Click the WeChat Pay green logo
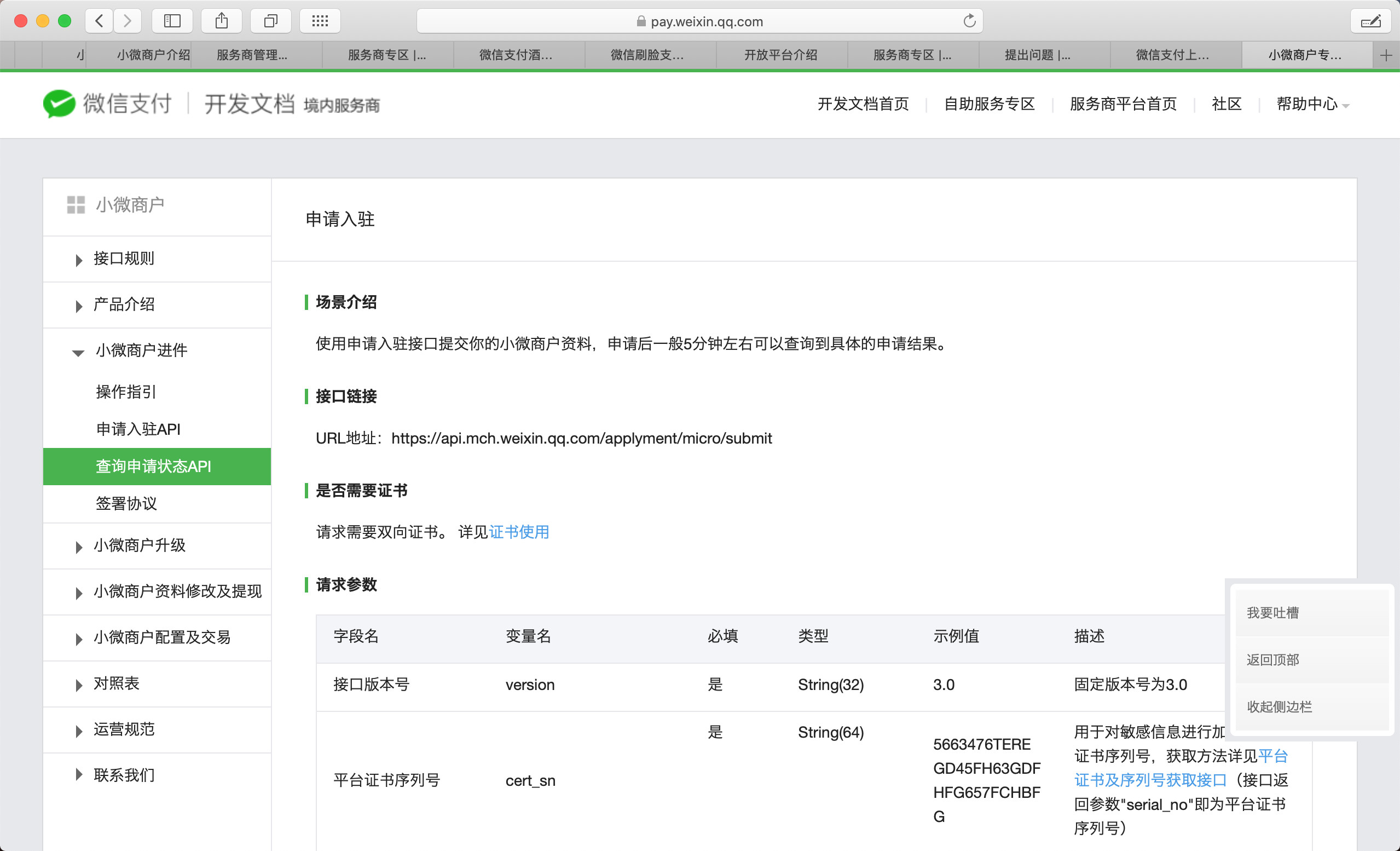 point(59,104)
